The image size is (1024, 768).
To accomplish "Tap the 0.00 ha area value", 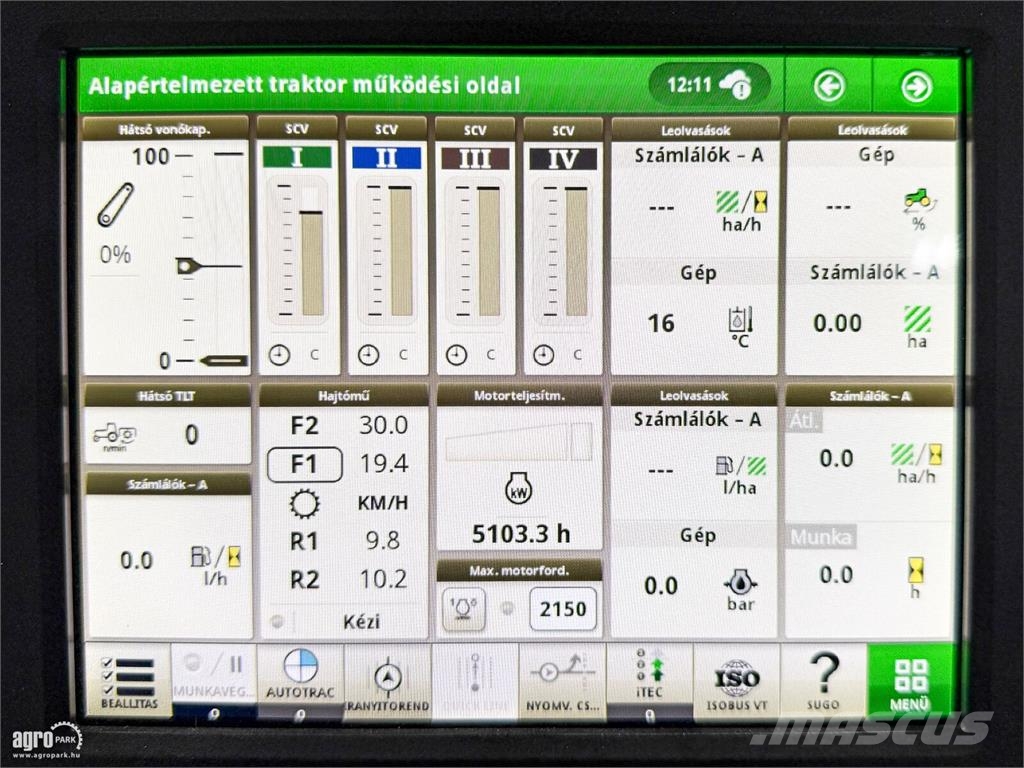I will click(x=837, y=323).
